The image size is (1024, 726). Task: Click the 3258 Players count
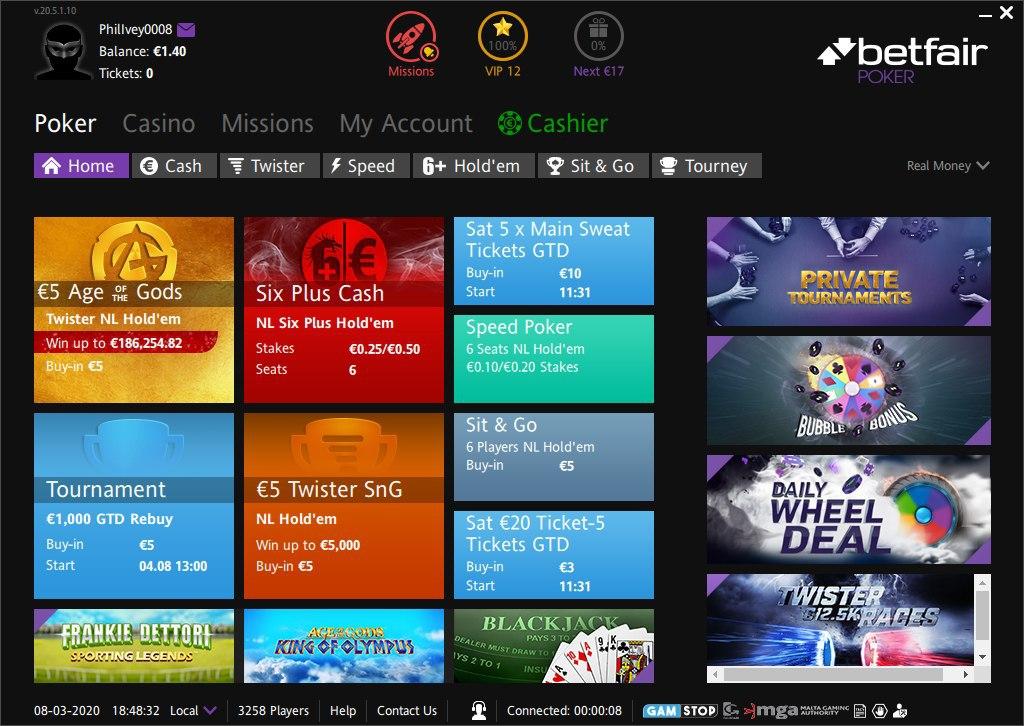(x=273, y=710)
